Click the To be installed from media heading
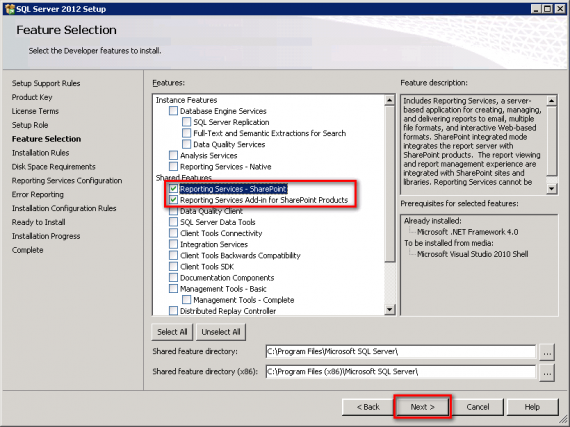This screenshot has width=570, height=427. coord(449,243)
